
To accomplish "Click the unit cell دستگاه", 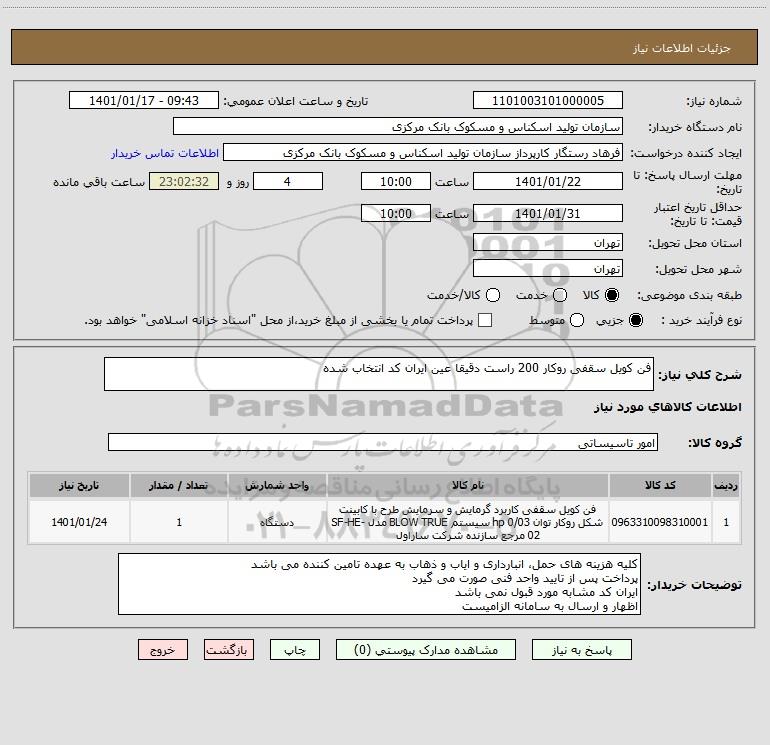I will 277,522.
